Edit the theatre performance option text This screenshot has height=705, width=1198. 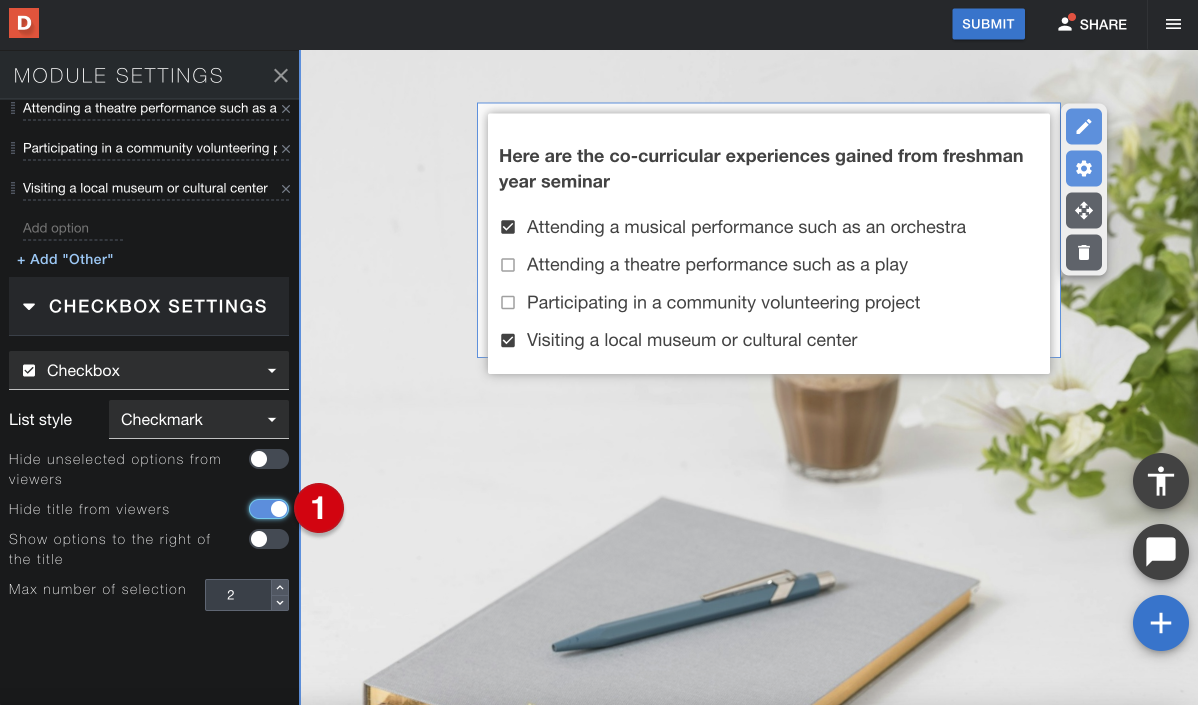coord(150,108)
